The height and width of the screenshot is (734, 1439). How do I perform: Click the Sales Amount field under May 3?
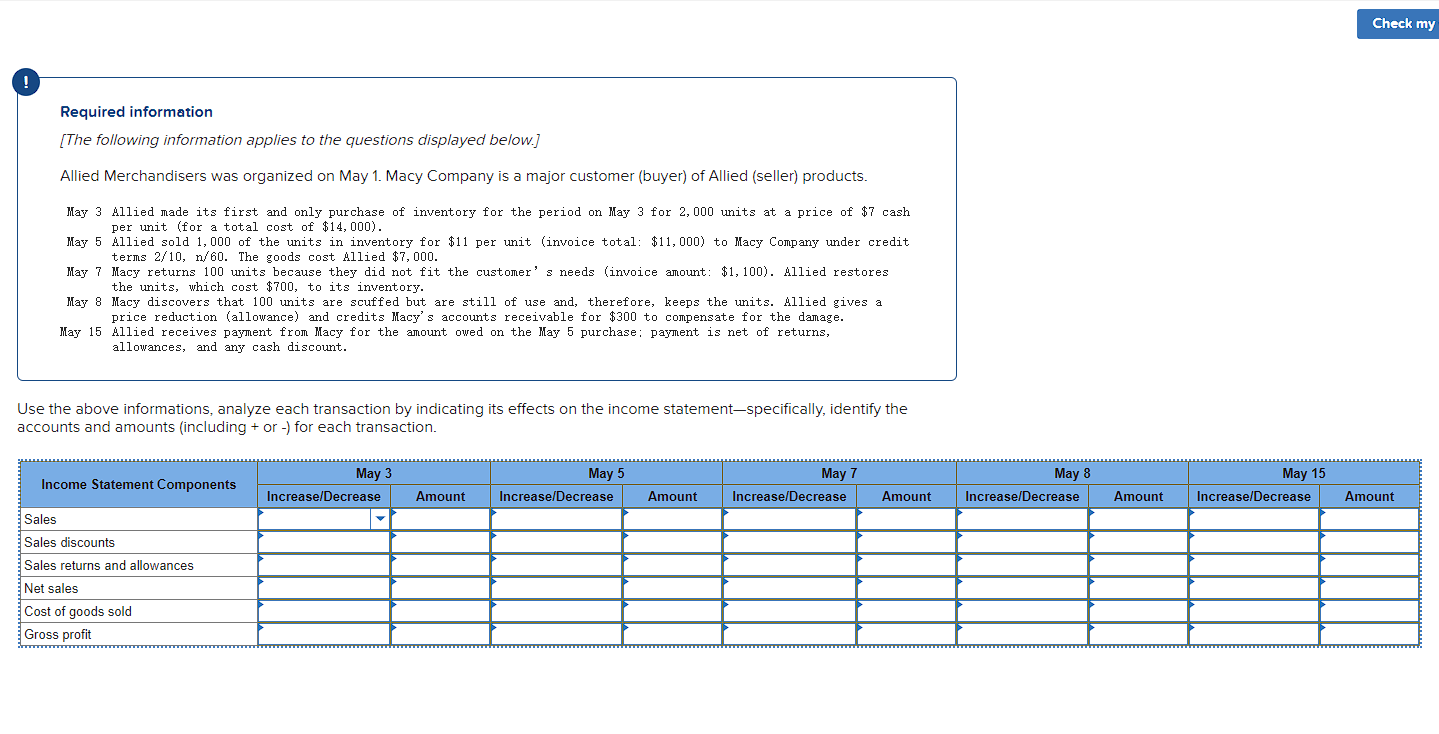(440, 519)
